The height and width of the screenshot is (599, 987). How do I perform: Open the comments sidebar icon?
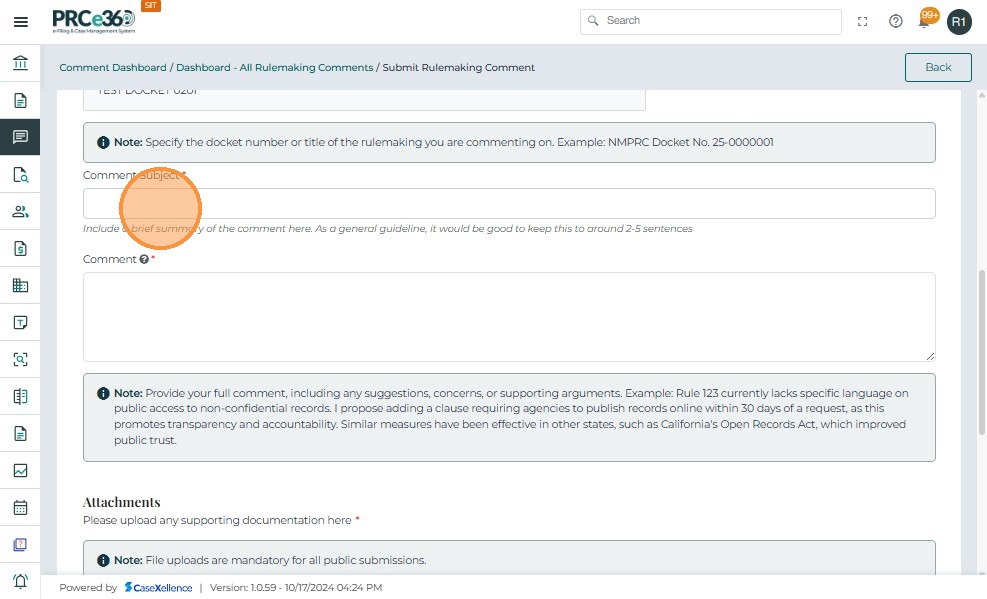coord(20,137)
